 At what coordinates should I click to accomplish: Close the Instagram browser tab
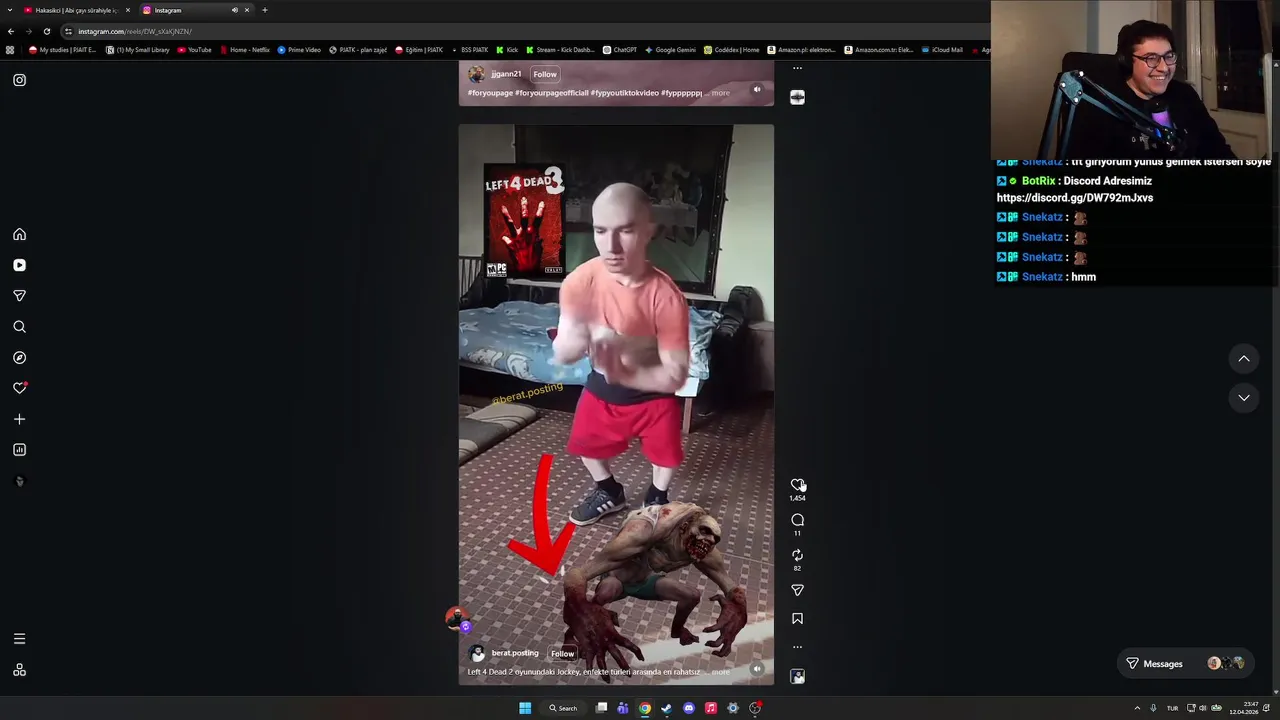pyautogui.click(x=247, y=10)
